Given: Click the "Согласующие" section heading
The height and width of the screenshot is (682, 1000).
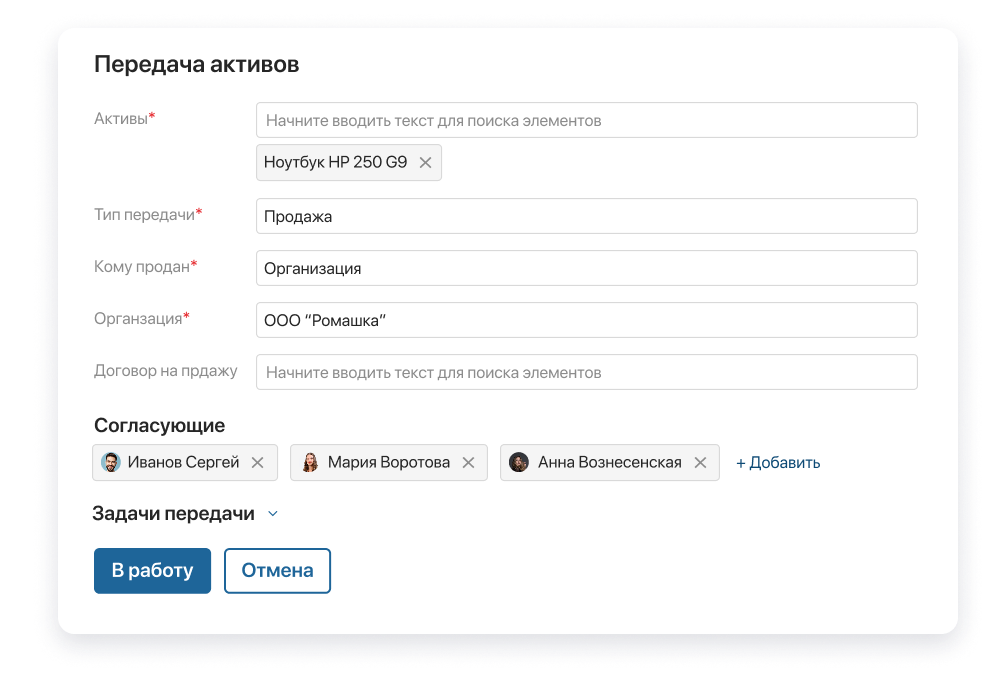Looking at the screenshot, I should [x=158, y=424].
